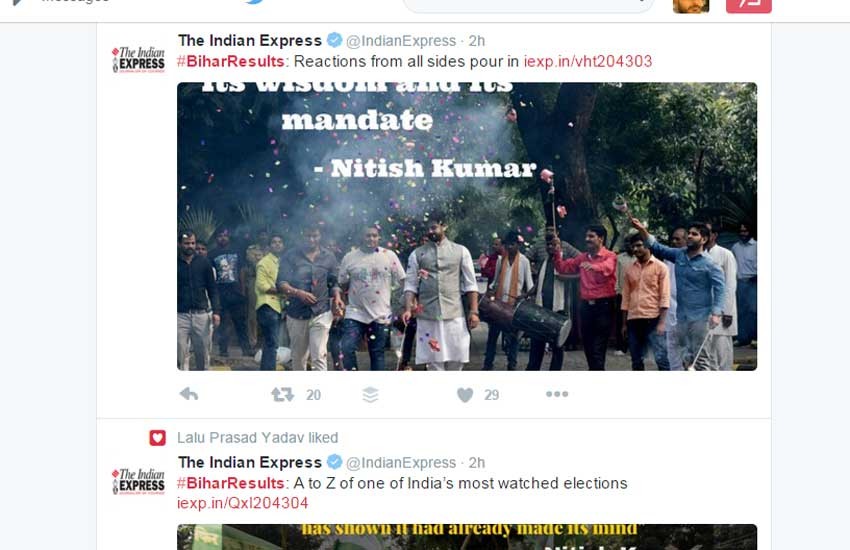Click the verified badge on the second tweet

click(334, 462)
